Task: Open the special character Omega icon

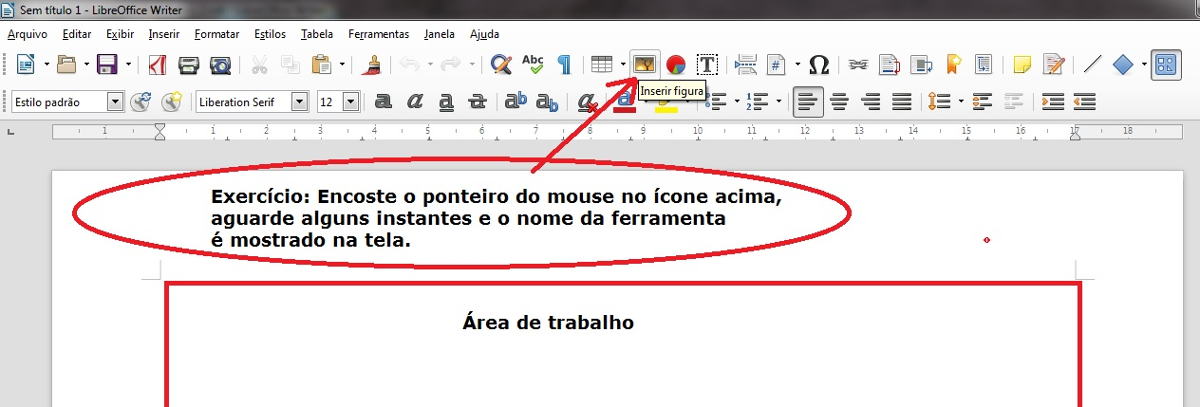Action: pyautogui.click(x=818, y=65)
